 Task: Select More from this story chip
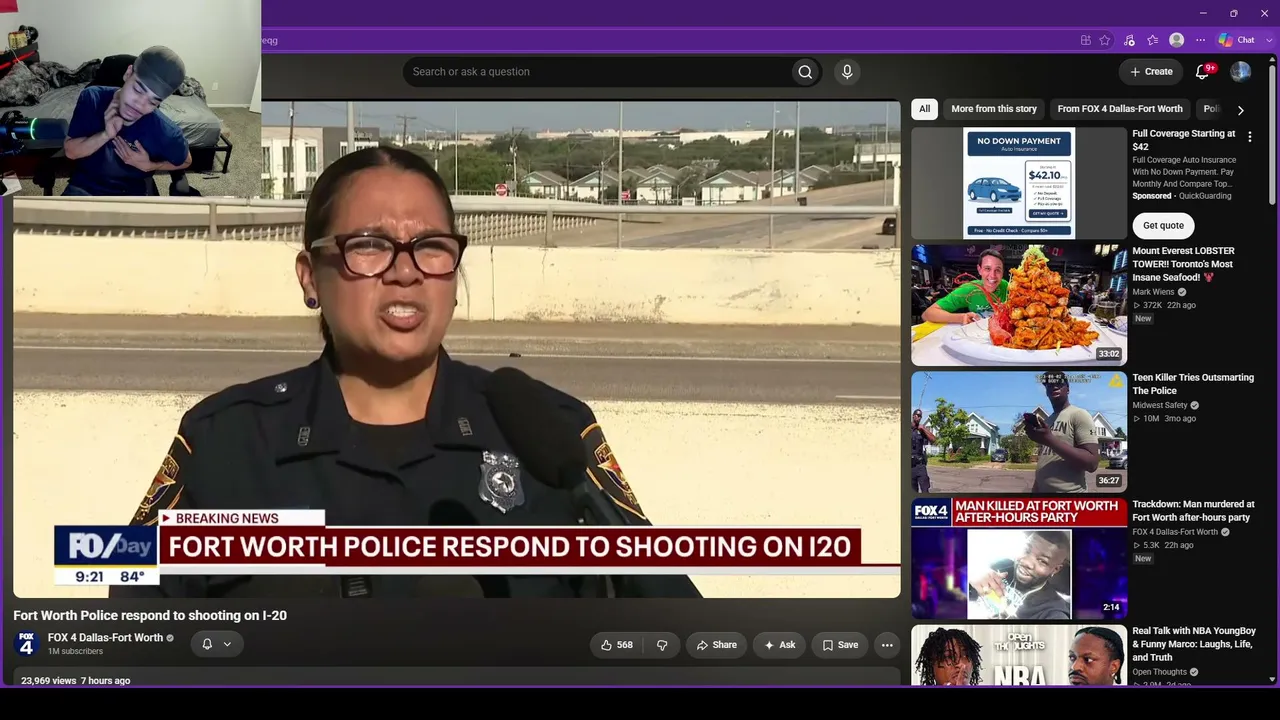(994, 109)
